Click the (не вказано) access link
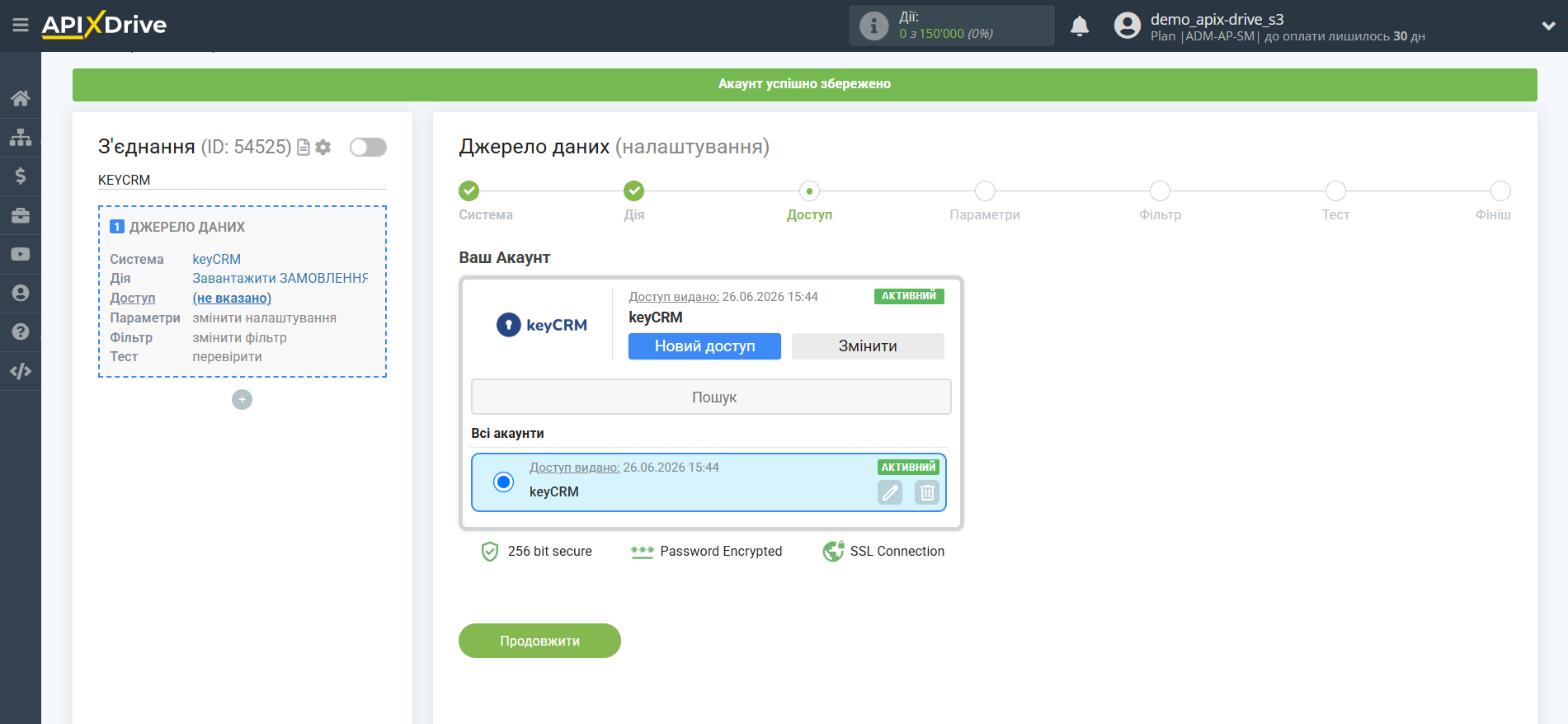Viewport: 1568px width, 724px height. (232, 298)
